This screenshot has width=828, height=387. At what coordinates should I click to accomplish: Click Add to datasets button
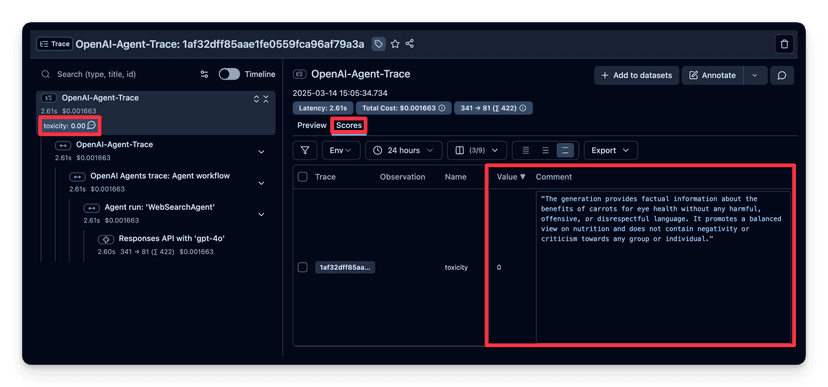click(637, 75)
